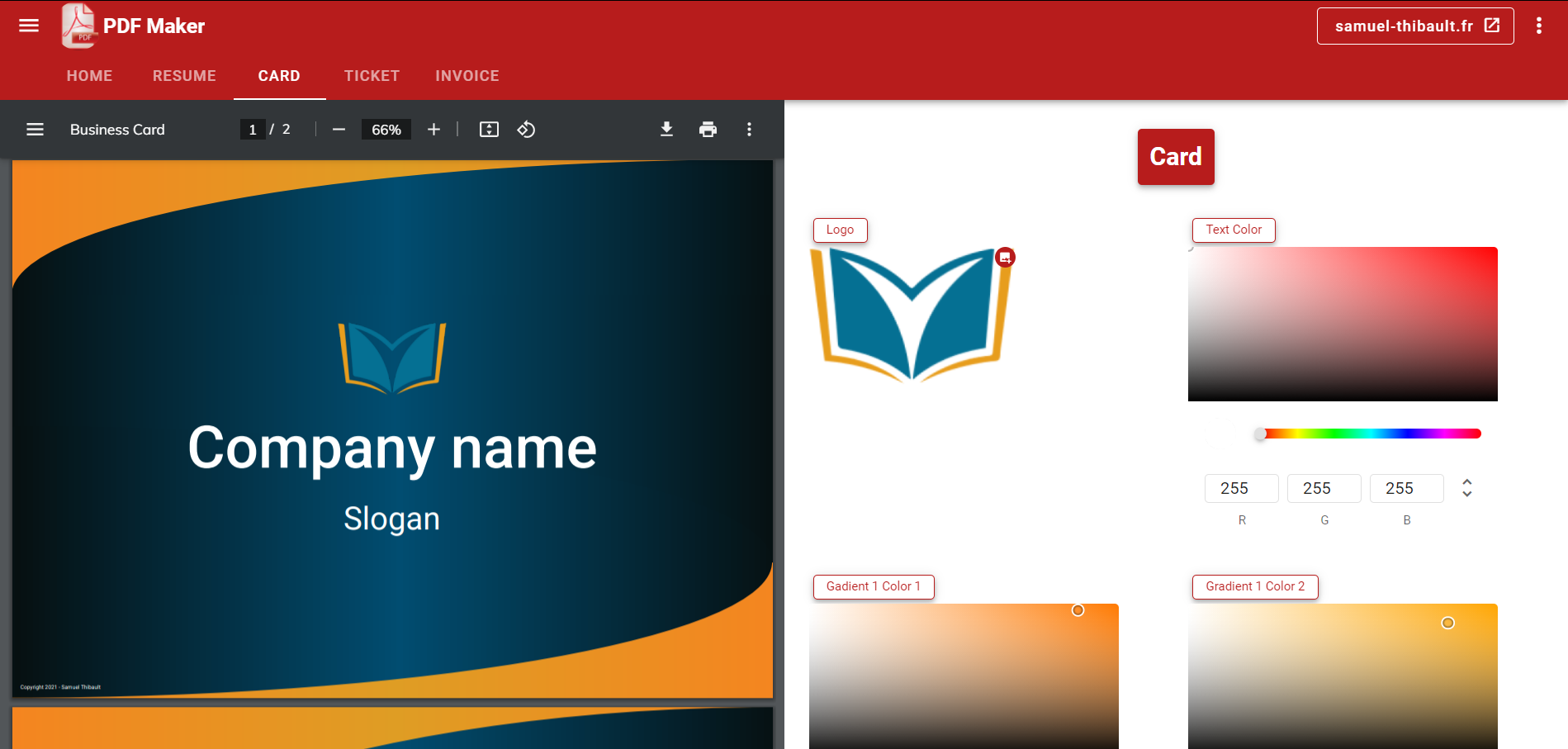Click the fit to page icon
Image resolution: width=1568 pixels, height=749 pixels.
click(489, 130)
